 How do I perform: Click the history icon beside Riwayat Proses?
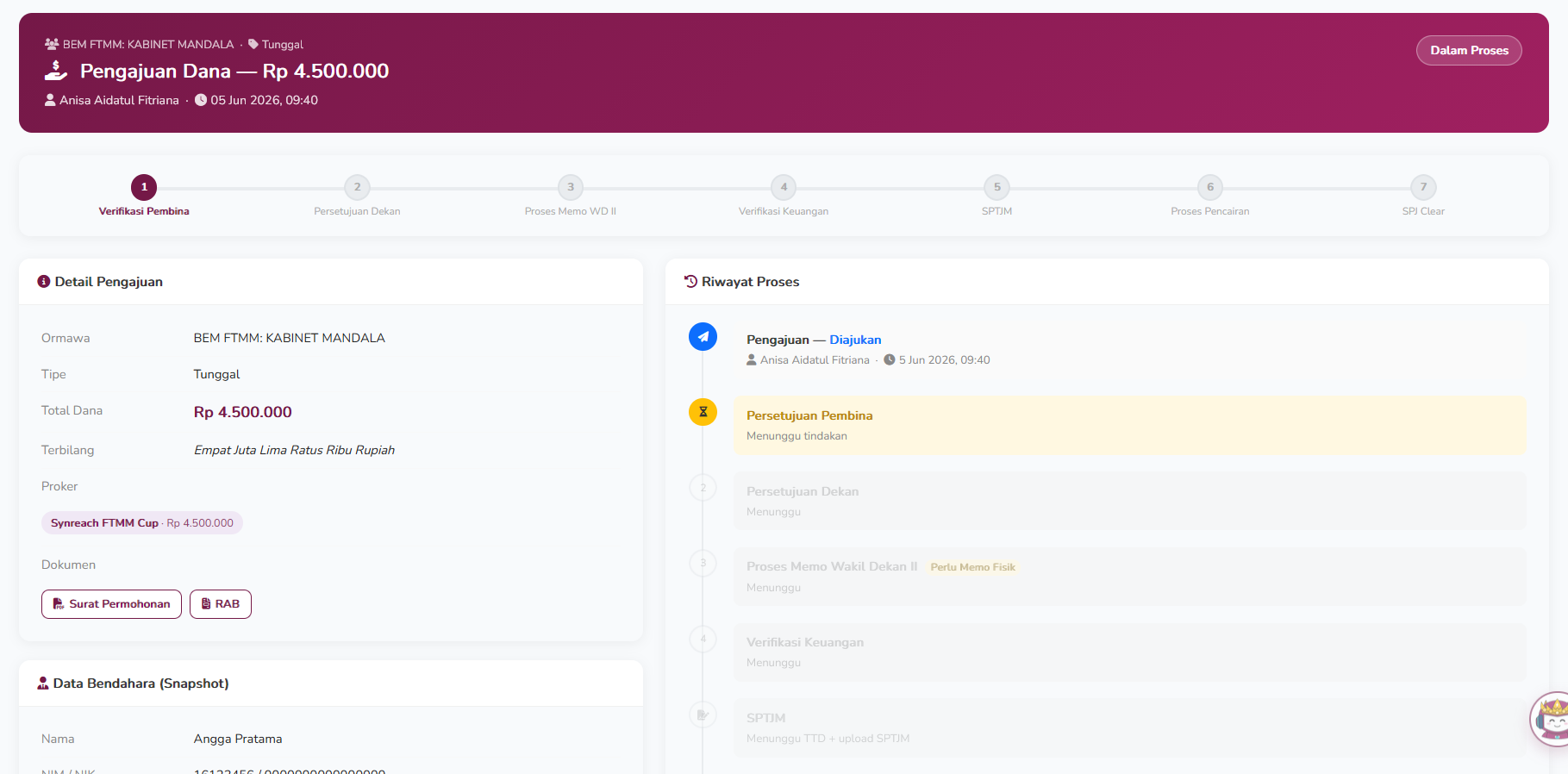(690, 281)
